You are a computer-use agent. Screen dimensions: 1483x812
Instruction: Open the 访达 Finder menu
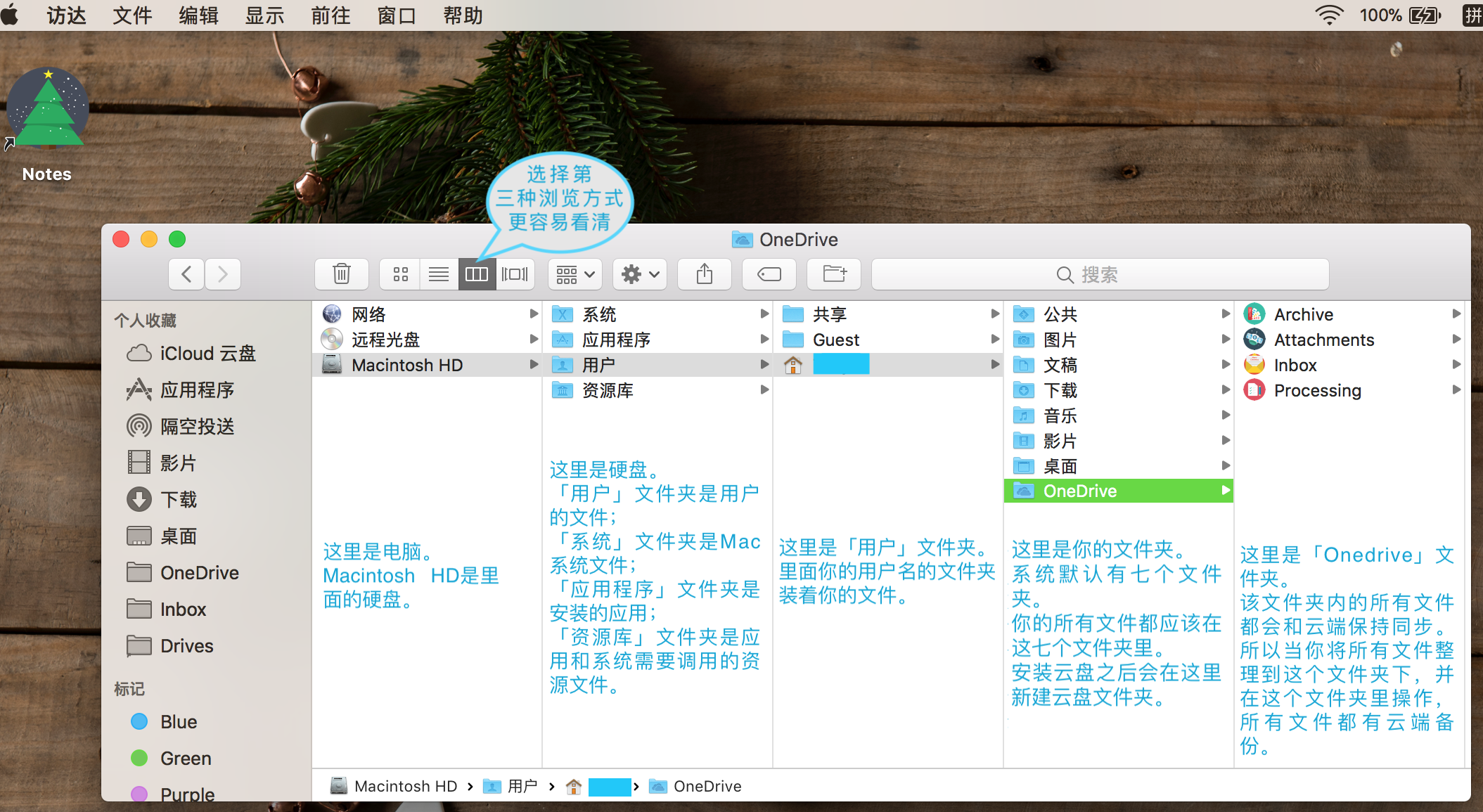click(x=66, y=15)
